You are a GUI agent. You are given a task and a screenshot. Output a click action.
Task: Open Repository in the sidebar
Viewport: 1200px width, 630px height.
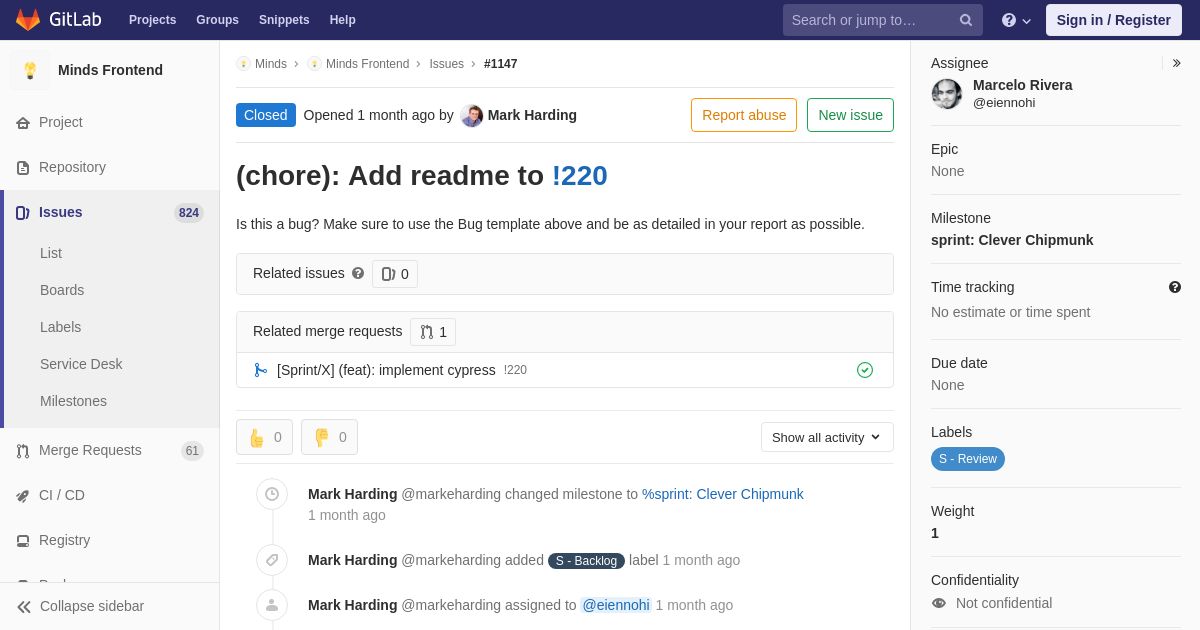(x=72, y=167)
